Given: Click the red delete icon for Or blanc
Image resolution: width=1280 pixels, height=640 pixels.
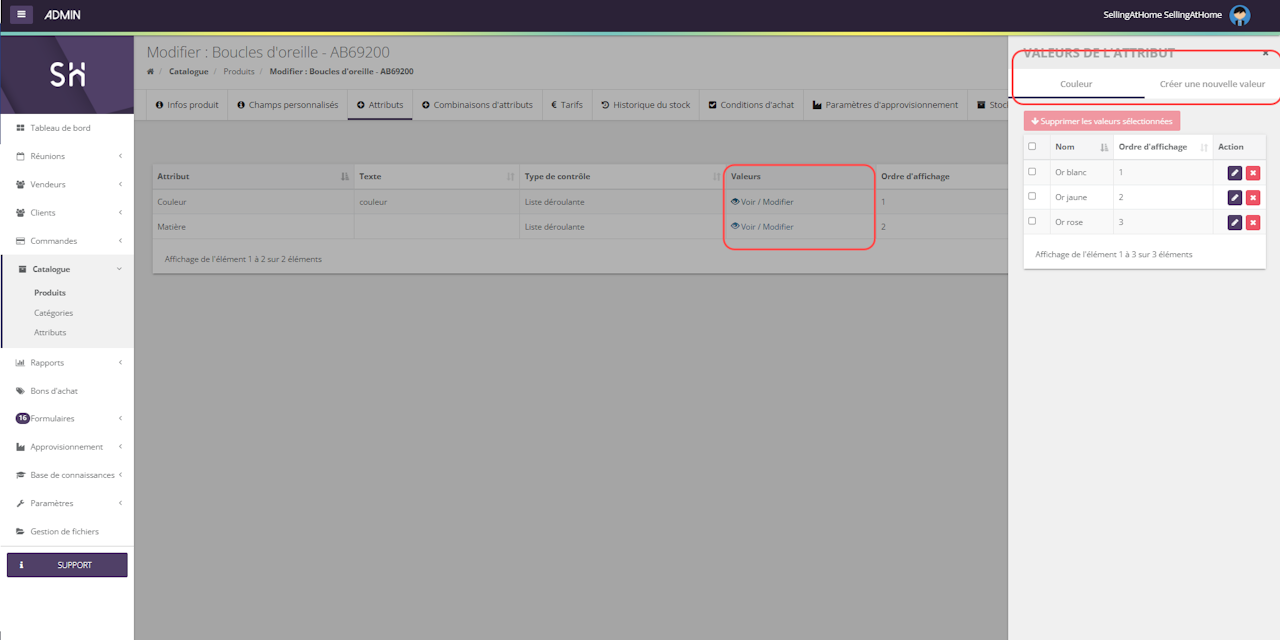Looking at the screenshot, I should [x=1253, y=173].
